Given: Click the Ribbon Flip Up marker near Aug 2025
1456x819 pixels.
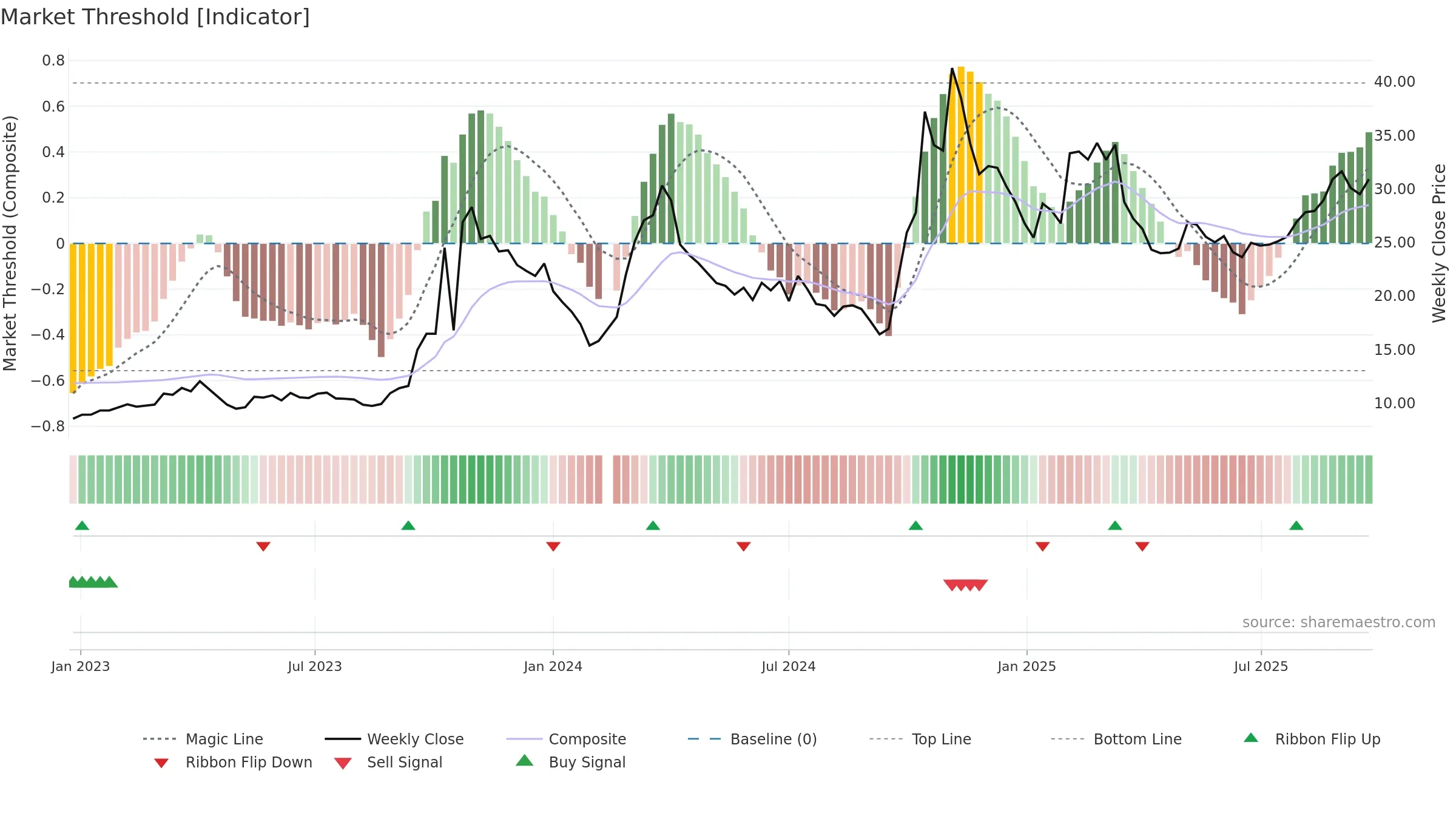Looking at the screenshot, I should [x=1296, y=525].
